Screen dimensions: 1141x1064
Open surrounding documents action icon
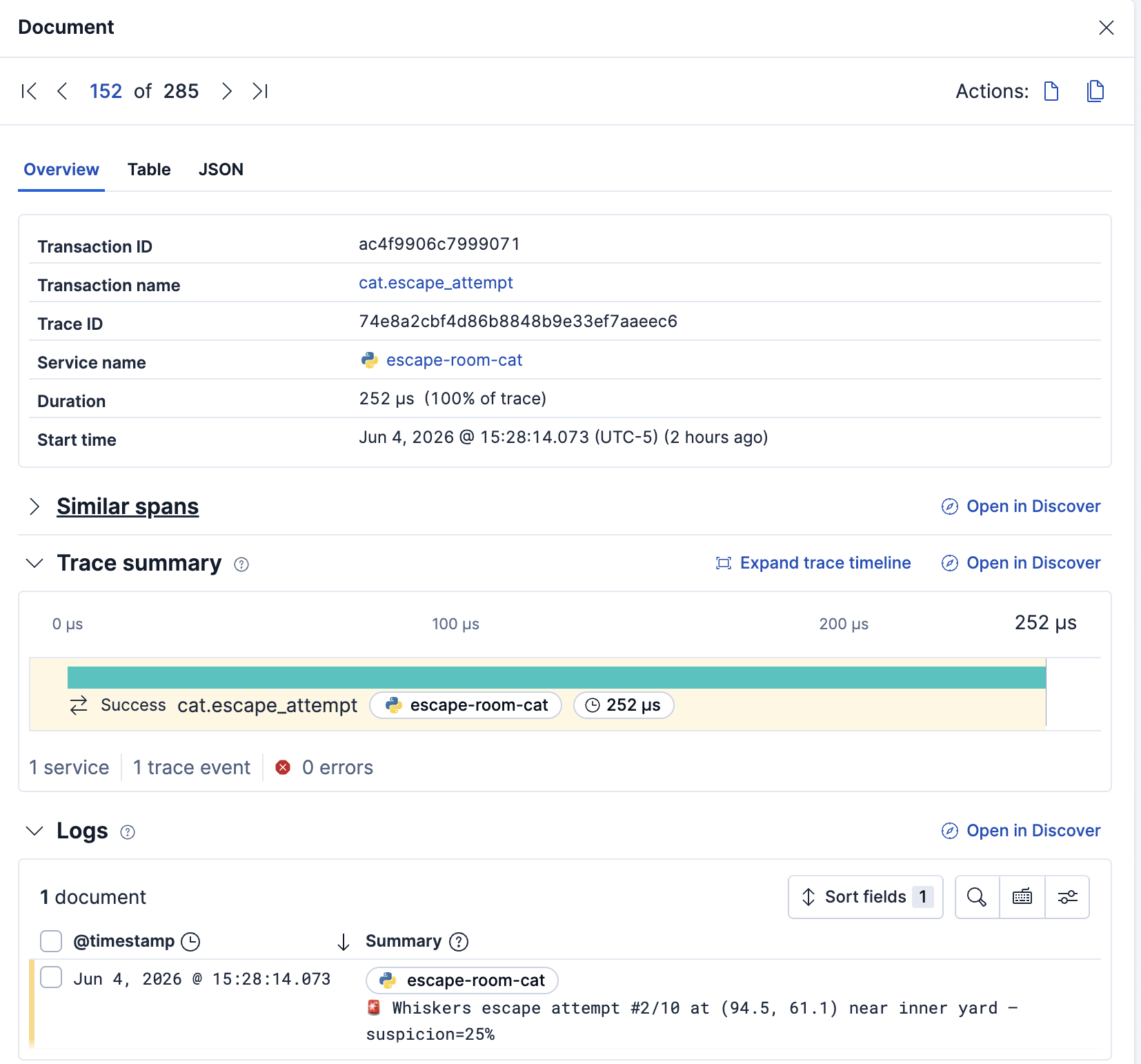click(x=1095, y=91)
